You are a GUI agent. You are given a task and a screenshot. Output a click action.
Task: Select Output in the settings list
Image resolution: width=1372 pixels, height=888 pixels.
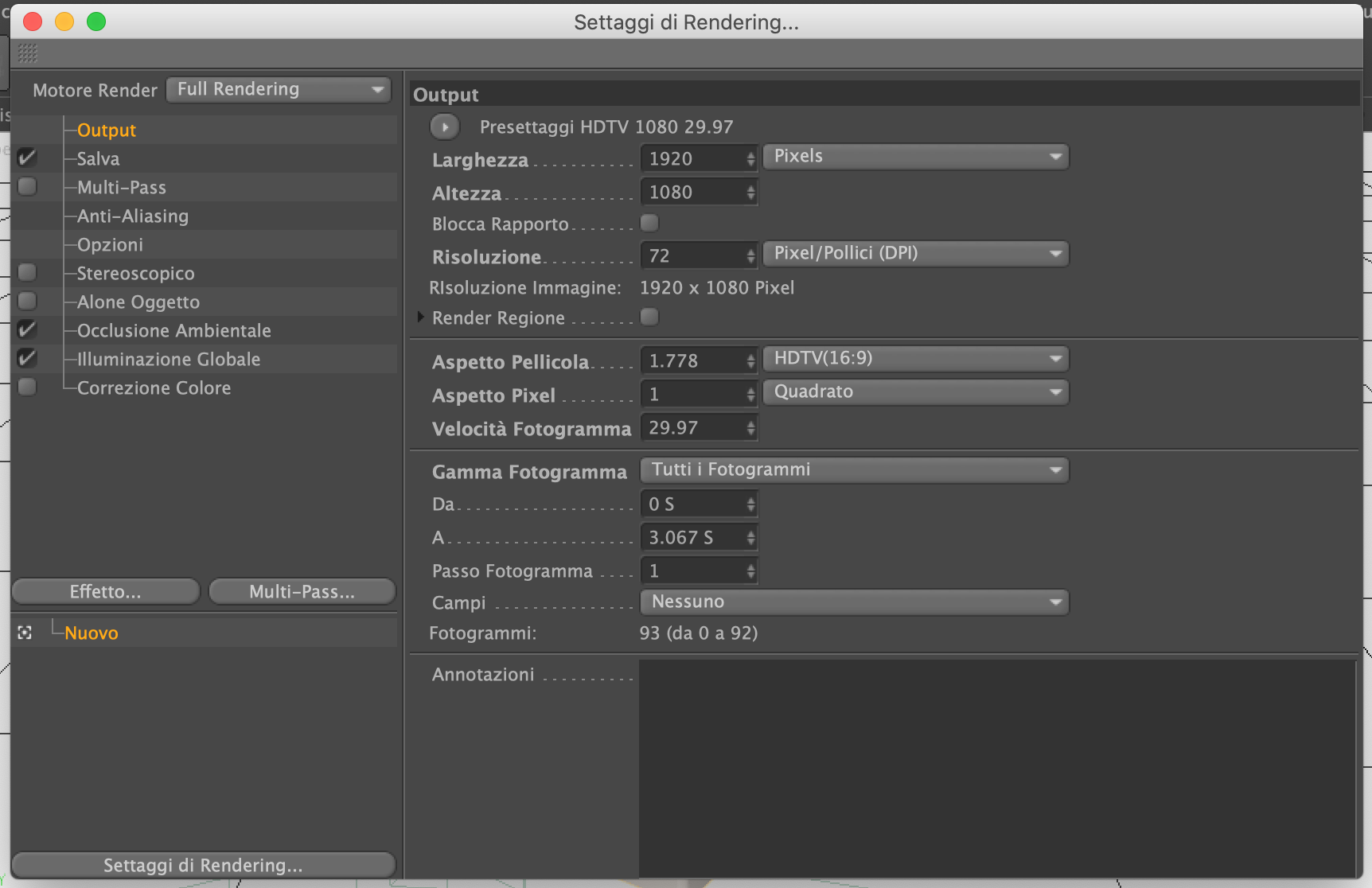click(106, 130)
